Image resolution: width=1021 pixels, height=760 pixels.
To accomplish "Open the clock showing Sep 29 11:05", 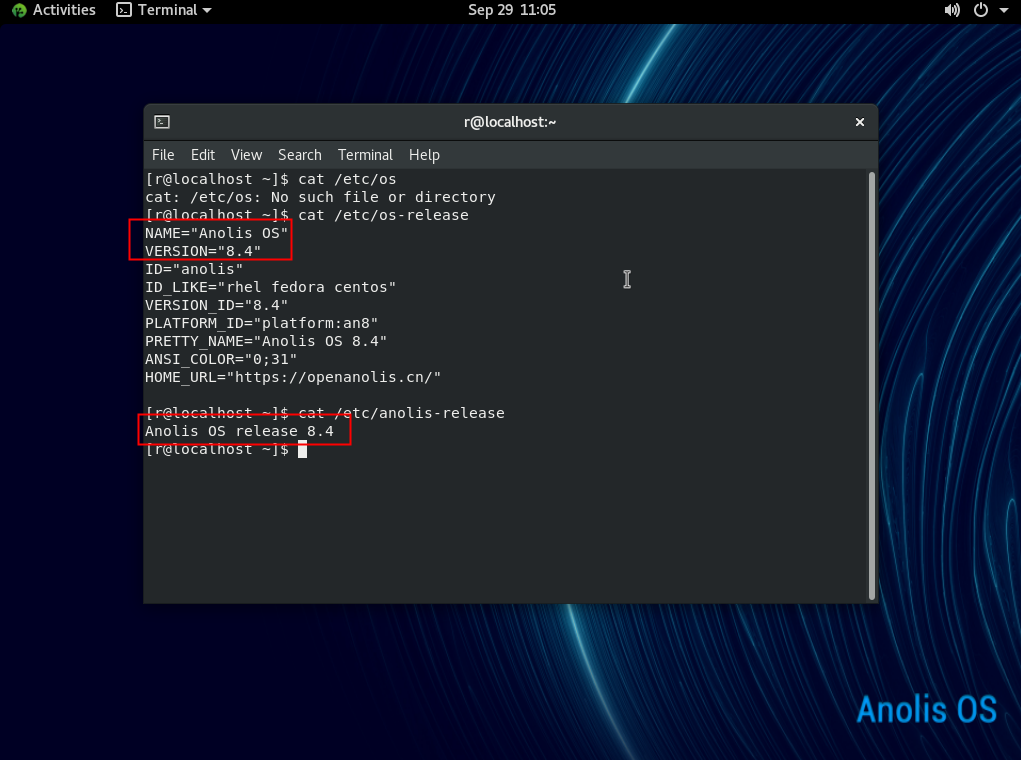I will click(x=511, y=10).
